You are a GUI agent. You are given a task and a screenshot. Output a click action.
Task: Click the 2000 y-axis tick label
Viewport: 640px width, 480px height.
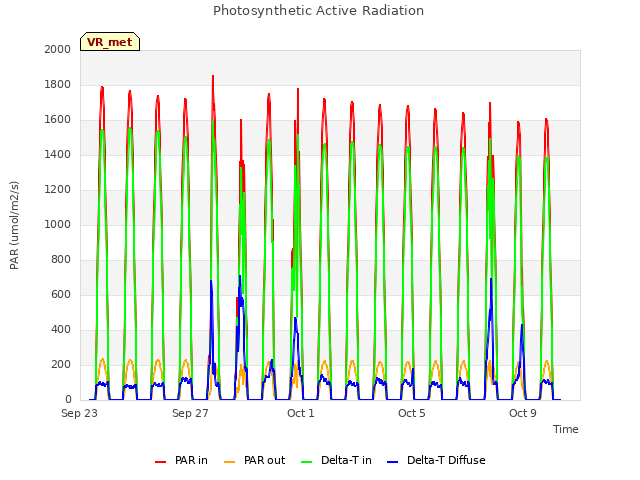pos(58,49)
